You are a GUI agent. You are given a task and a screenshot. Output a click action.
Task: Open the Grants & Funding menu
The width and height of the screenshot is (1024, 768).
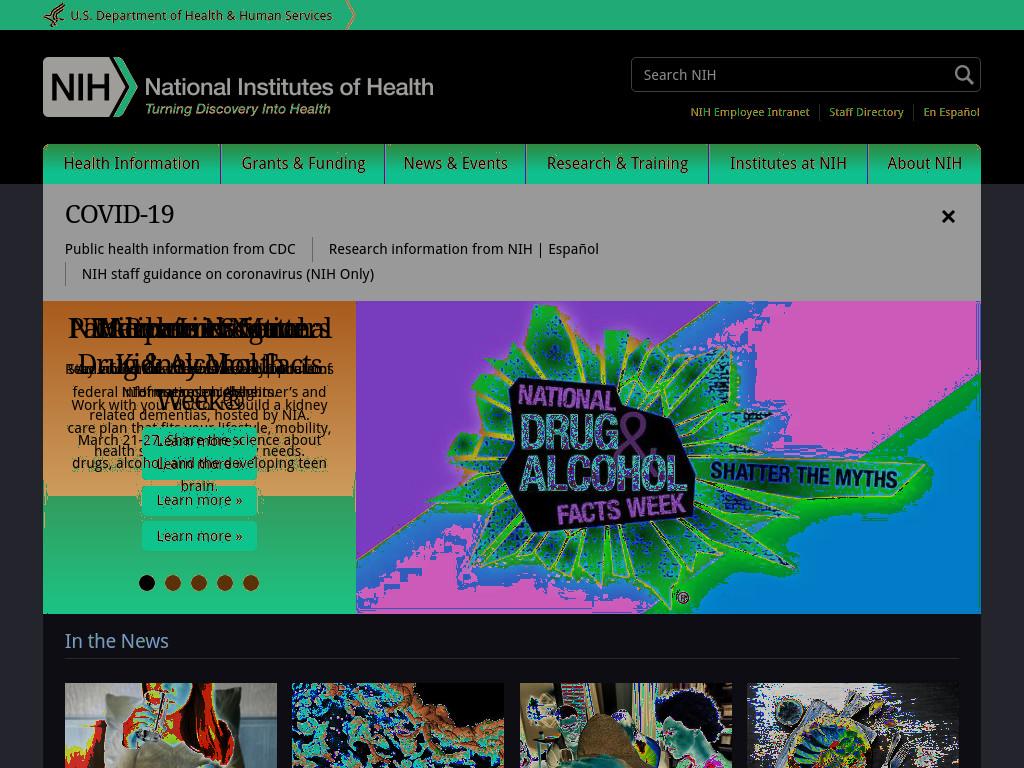303,164
